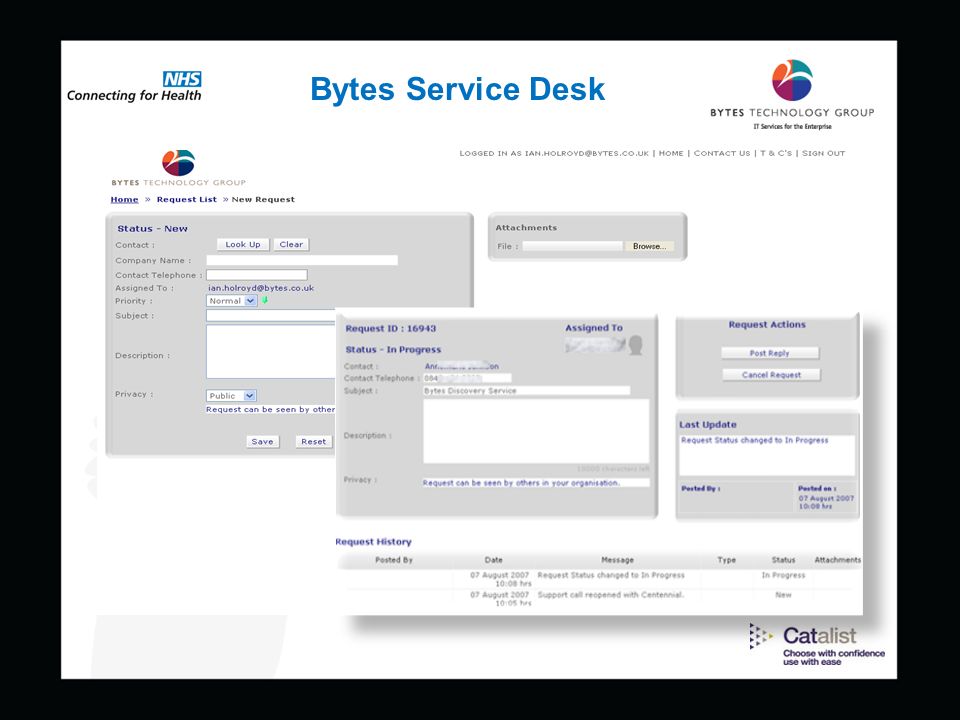Click the 'Request History' heading
This screenshot has height=720, width=960.
coord(373,542)
